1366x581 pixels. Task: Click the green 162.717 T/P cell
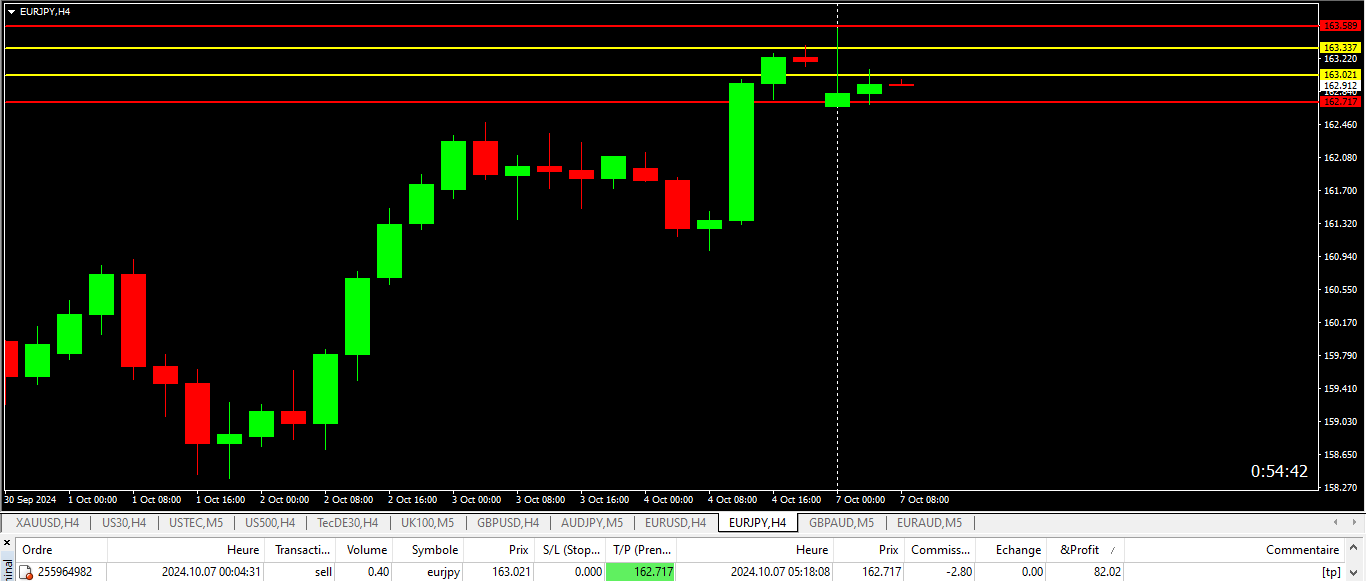pos(640,572)
